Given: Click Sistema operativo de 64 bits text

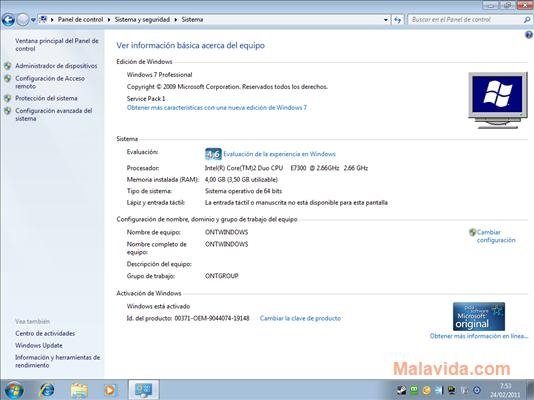Looking at the screenshot, I should point(243,191).
